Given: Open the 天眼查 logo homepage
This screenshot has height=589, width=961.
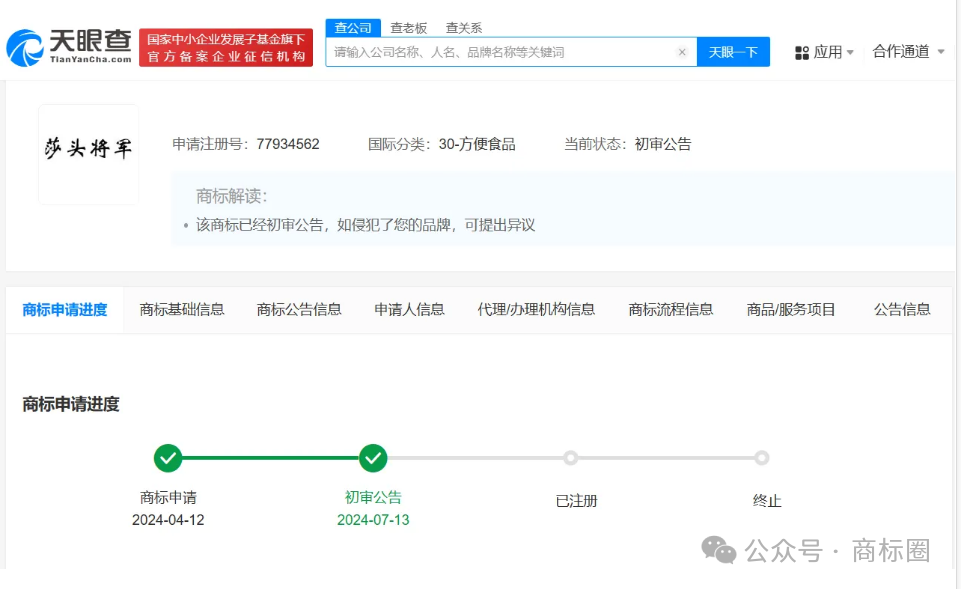Looking at the screenshot, I should [69, 47].
